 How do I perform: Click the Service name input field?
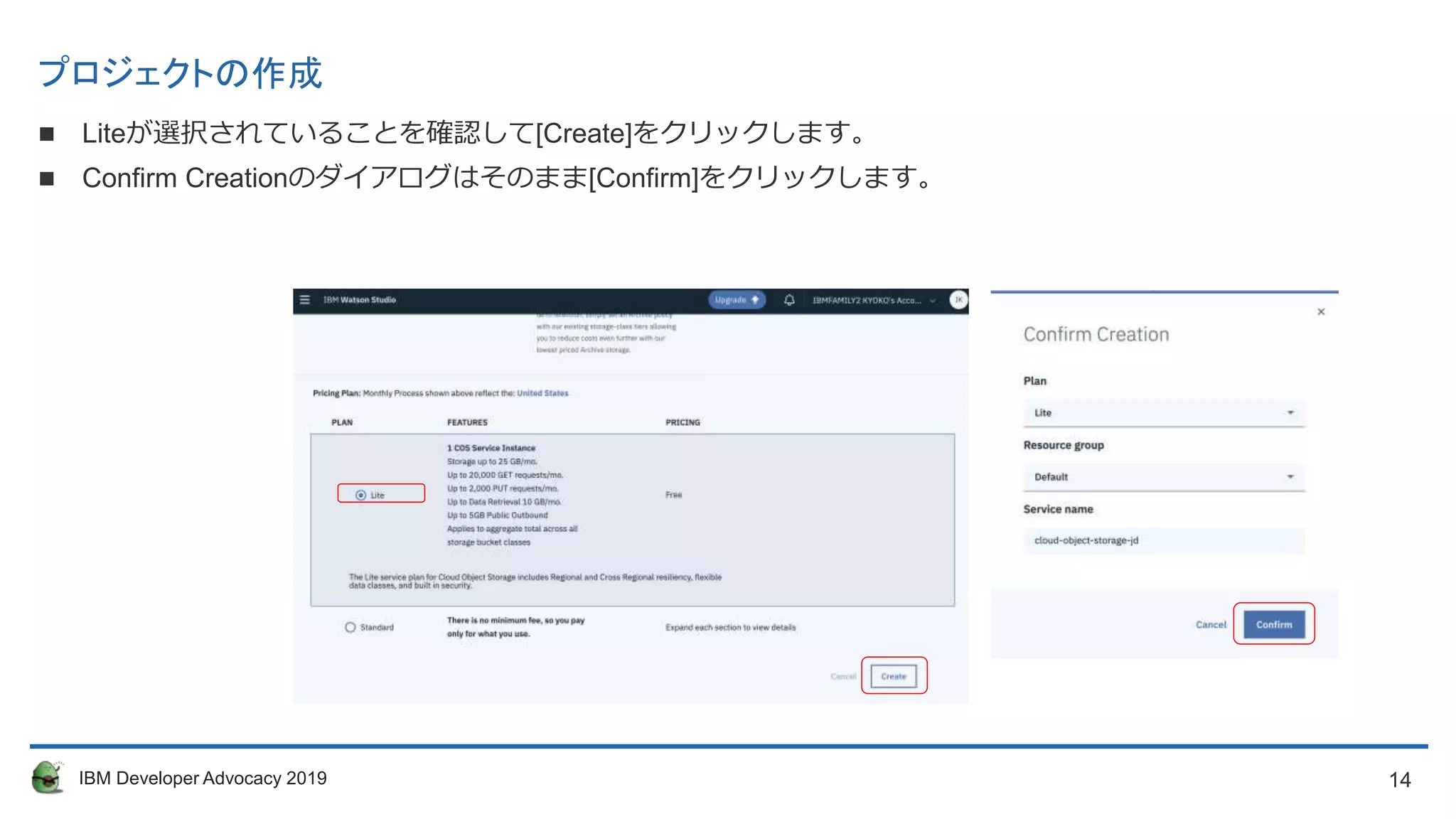point(1164,540)
